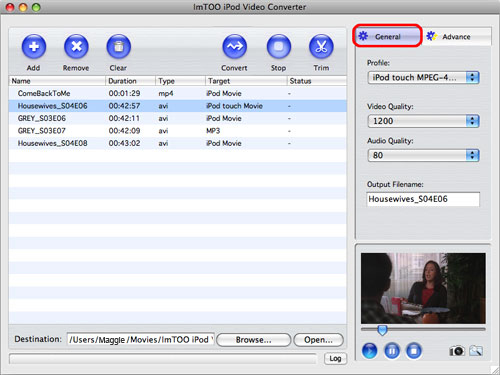Pause the preview video
This screenshot has width=500, height=375.
tap(392, 351)
